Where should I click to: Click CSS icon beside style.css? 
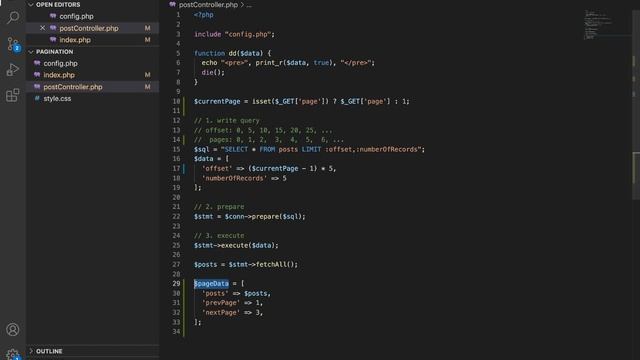click(x=37, y=99)
